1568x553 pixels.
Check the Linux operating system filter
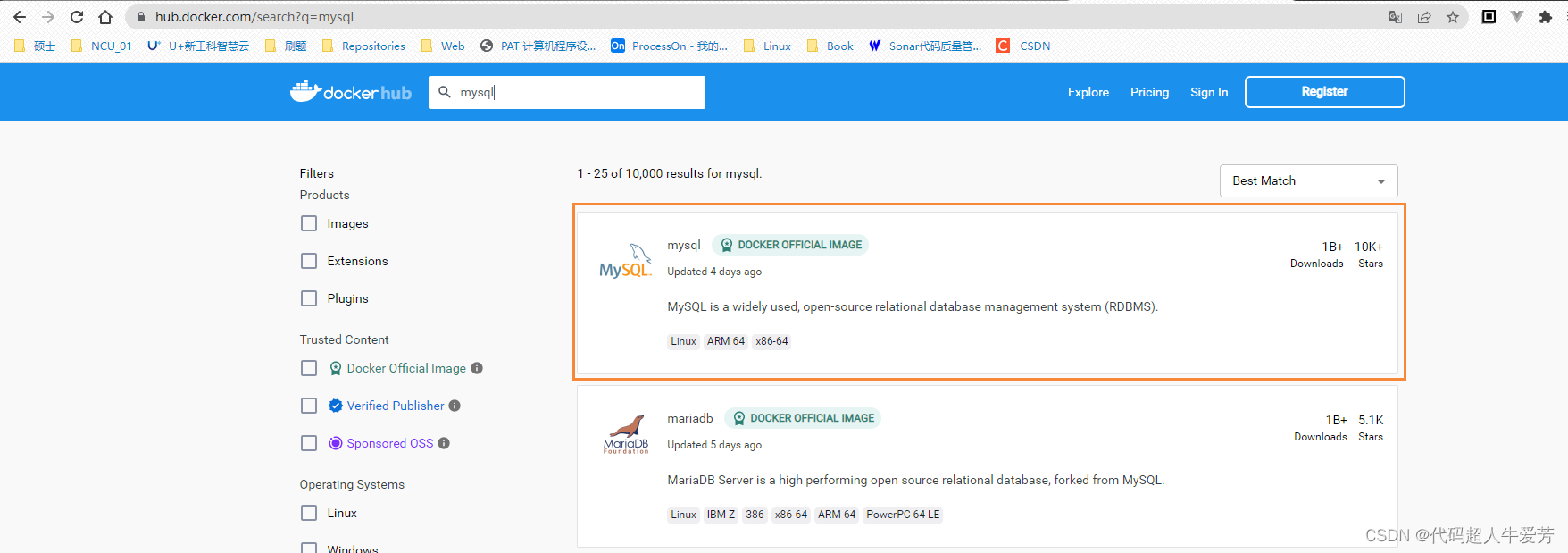coord(309,513)
